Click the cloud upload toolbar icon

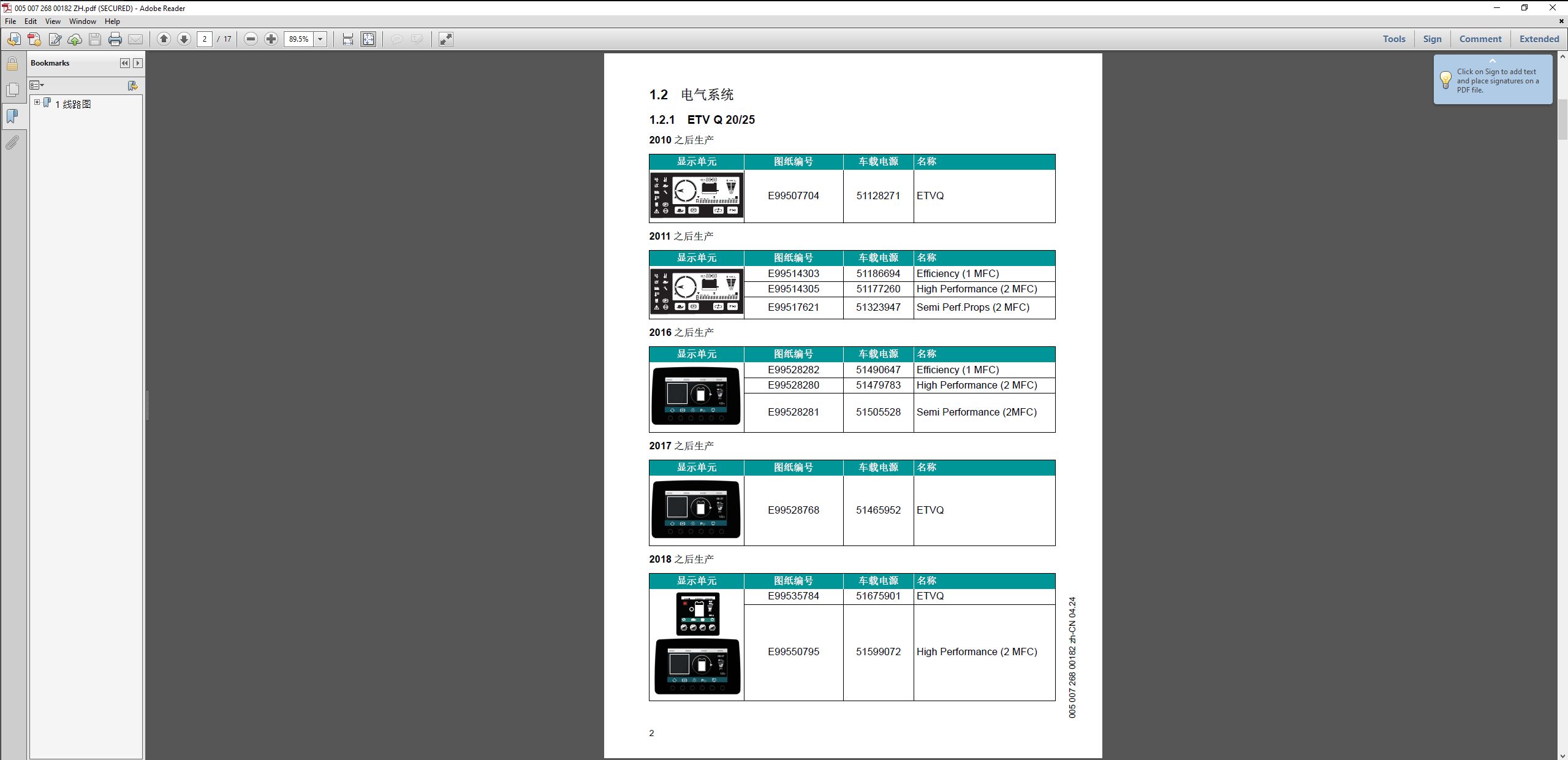point(75,39)
